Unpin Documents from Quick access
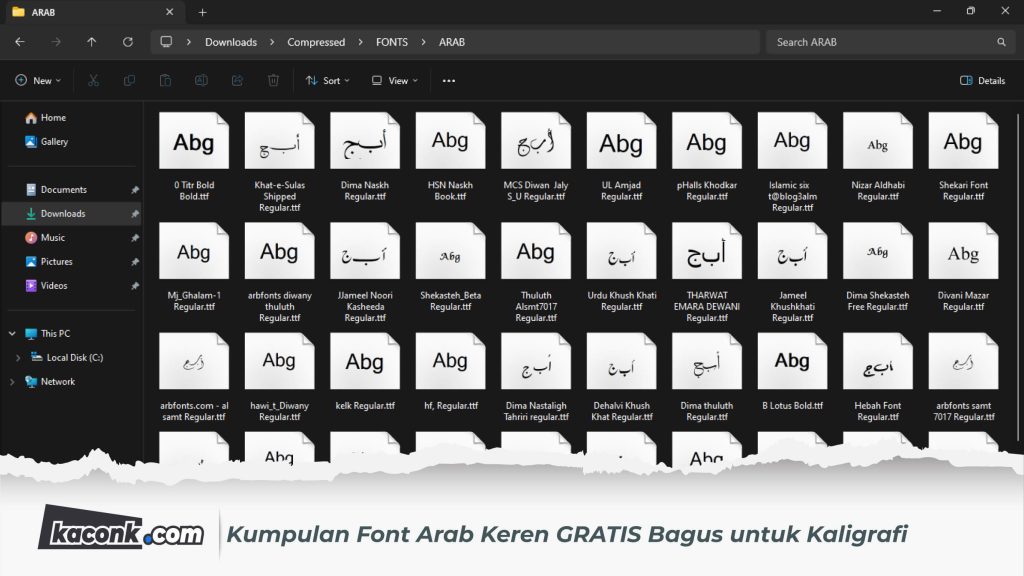Screen dimensions: 1024x576 135,189
